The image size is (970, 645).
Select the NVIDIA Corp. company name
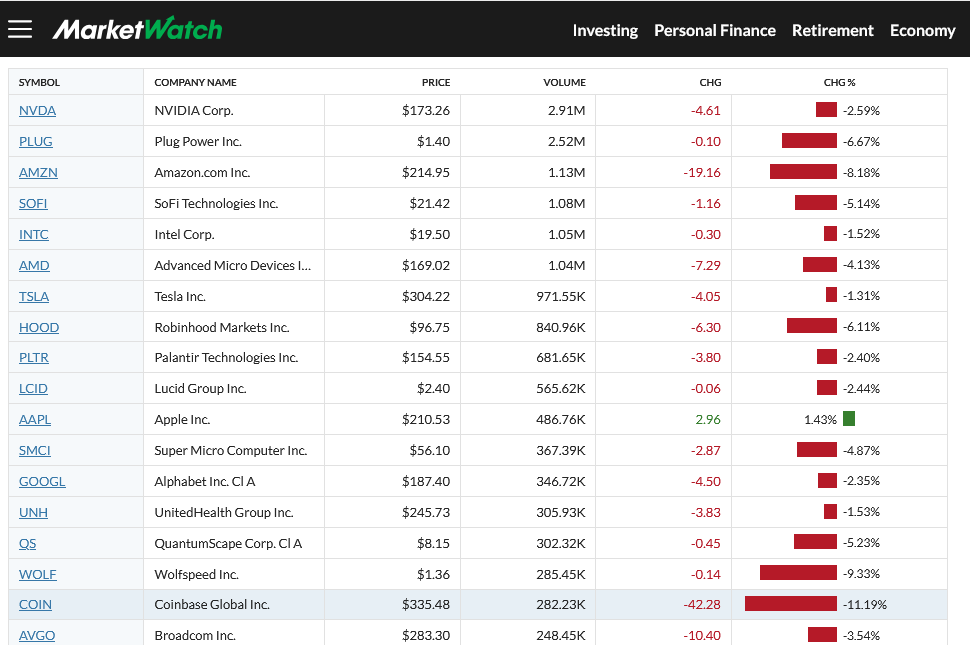coord(194,111)
